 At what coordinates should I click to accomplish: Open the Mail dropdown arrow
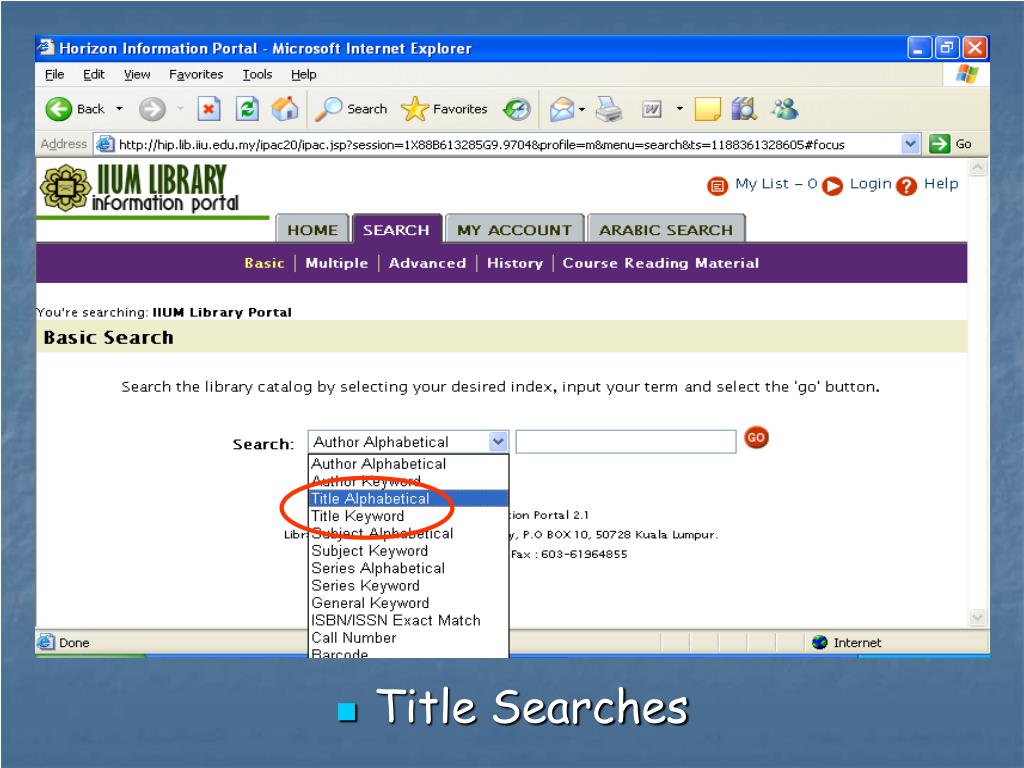tap(581, 110)
